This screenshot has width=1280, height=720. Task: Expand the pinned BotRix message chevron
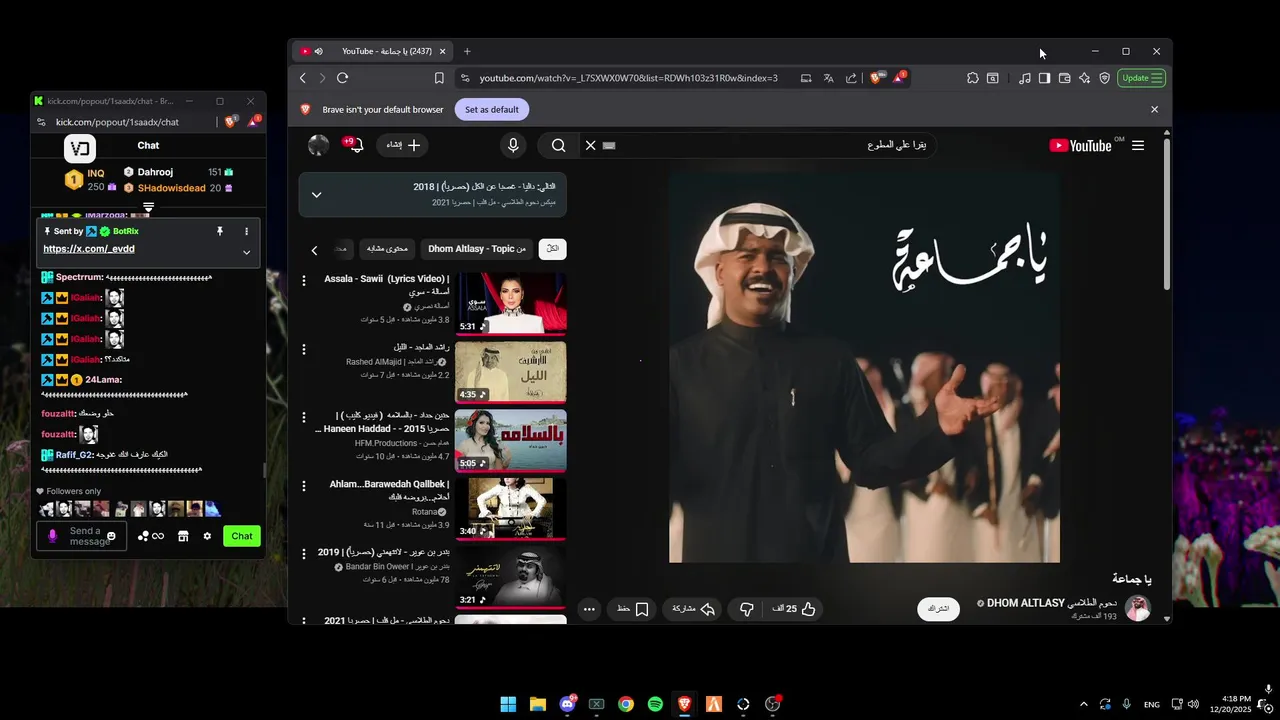coord(246,252)
